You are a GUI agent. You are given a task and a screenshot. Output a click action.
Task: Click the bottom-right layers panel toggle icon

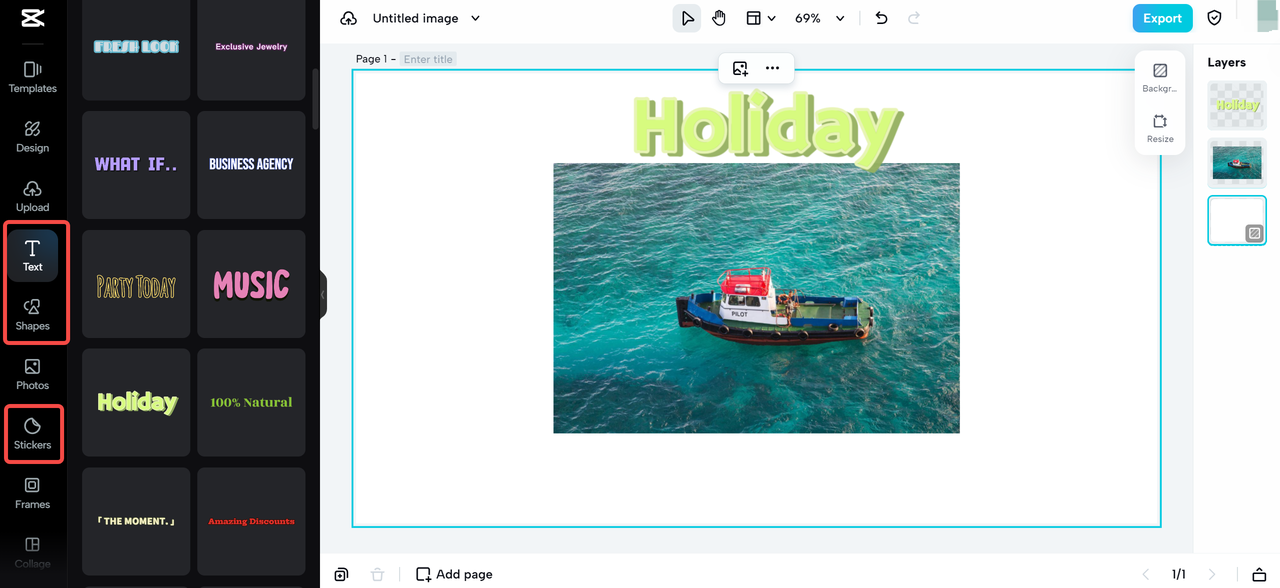click(1259, 574)
